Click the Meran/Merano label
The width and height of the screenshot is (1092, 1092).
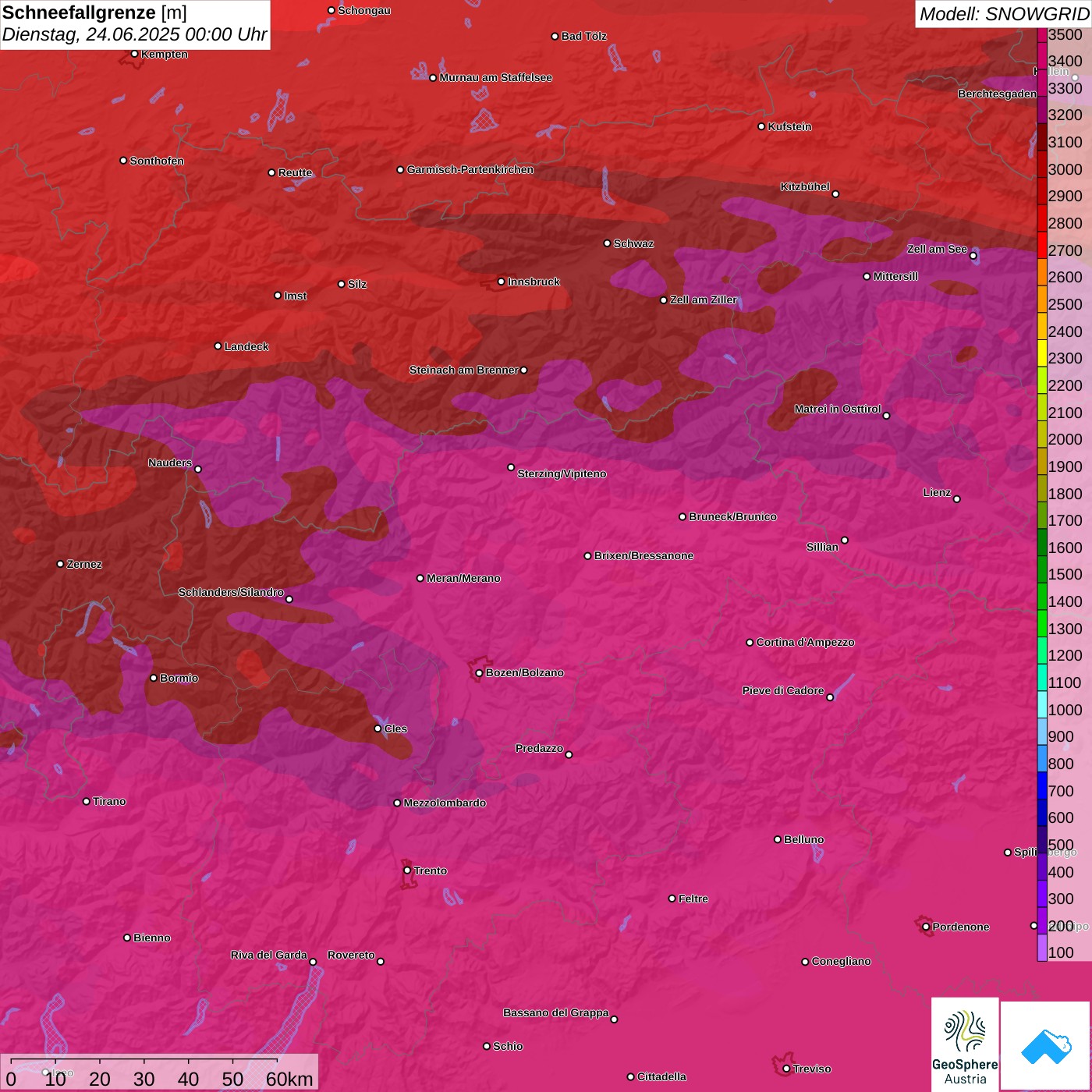(463, 578)
